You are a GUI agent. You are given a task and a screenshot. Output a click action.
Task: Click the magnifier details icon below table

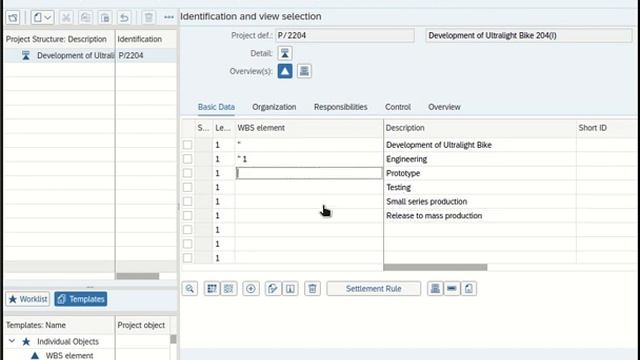tap(190, 289)
